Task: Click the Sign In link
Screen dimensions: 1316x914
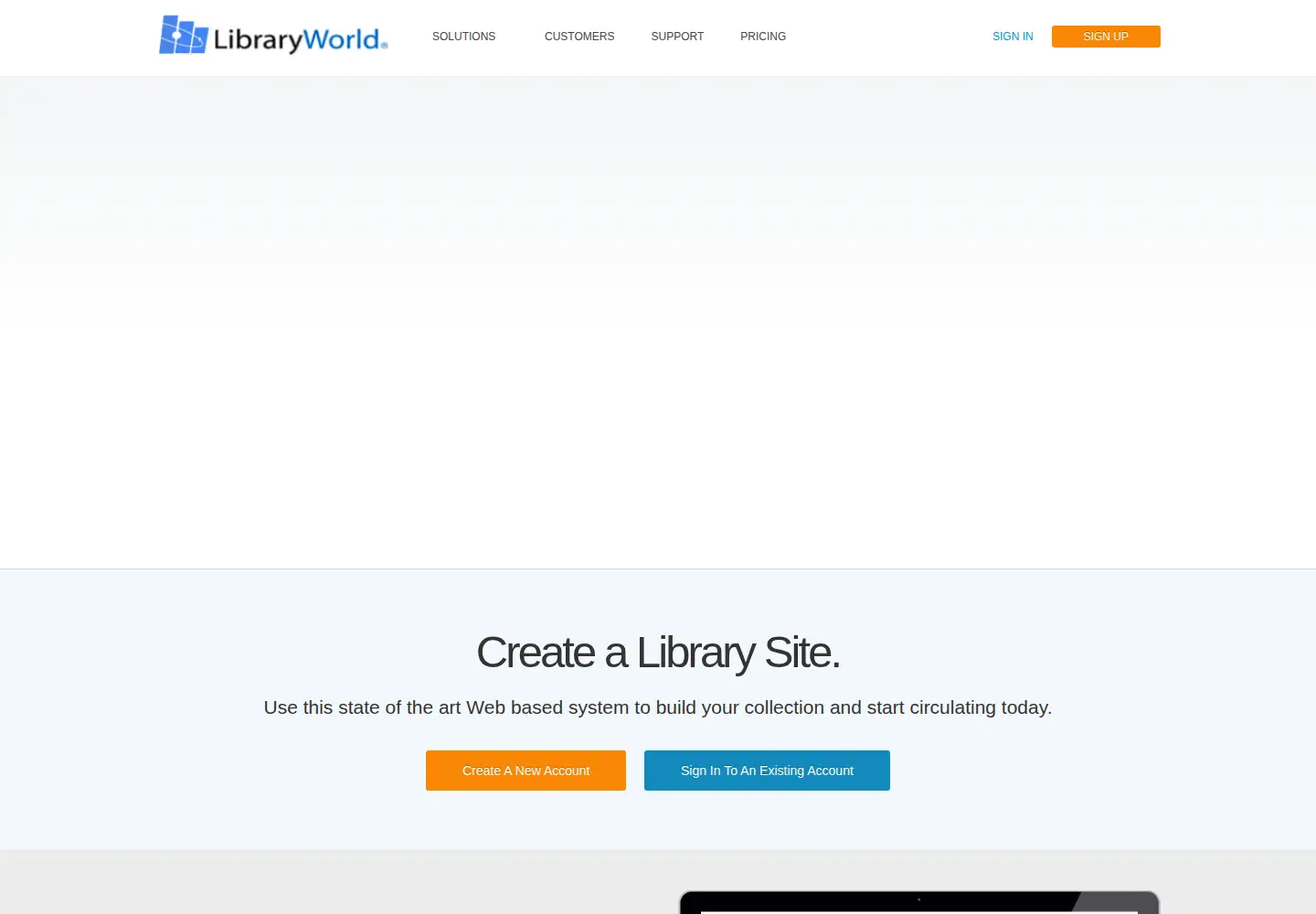Action: coord(1013,37)
